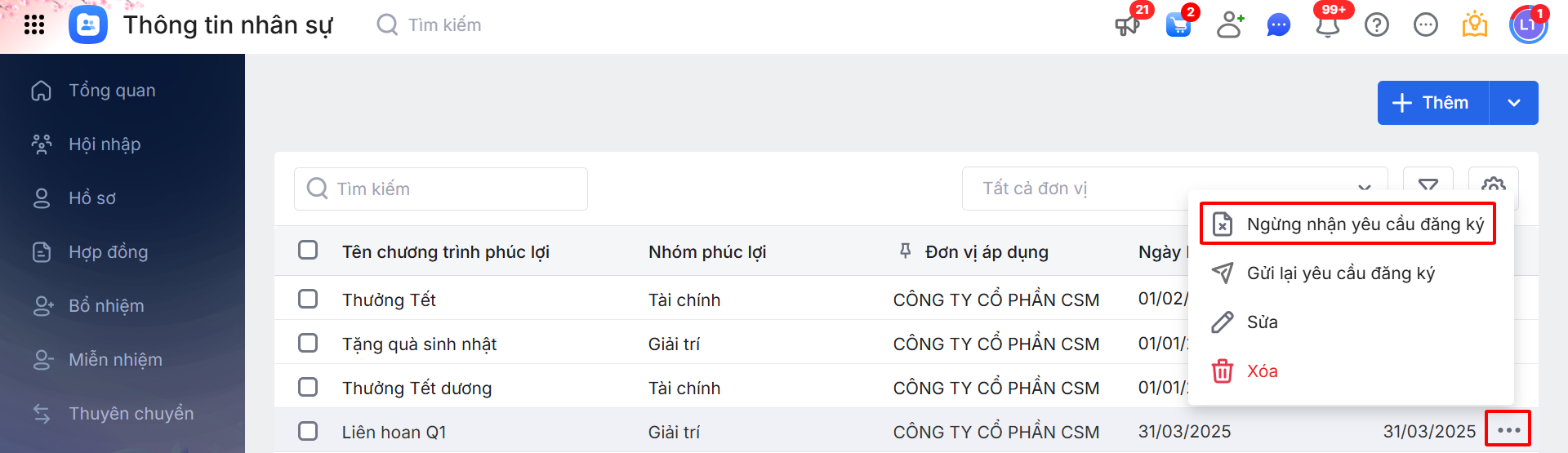Expand the Thêm button dropdown arrow
The height and width of the screenshot is (453, 1568).
(1514, 103)
